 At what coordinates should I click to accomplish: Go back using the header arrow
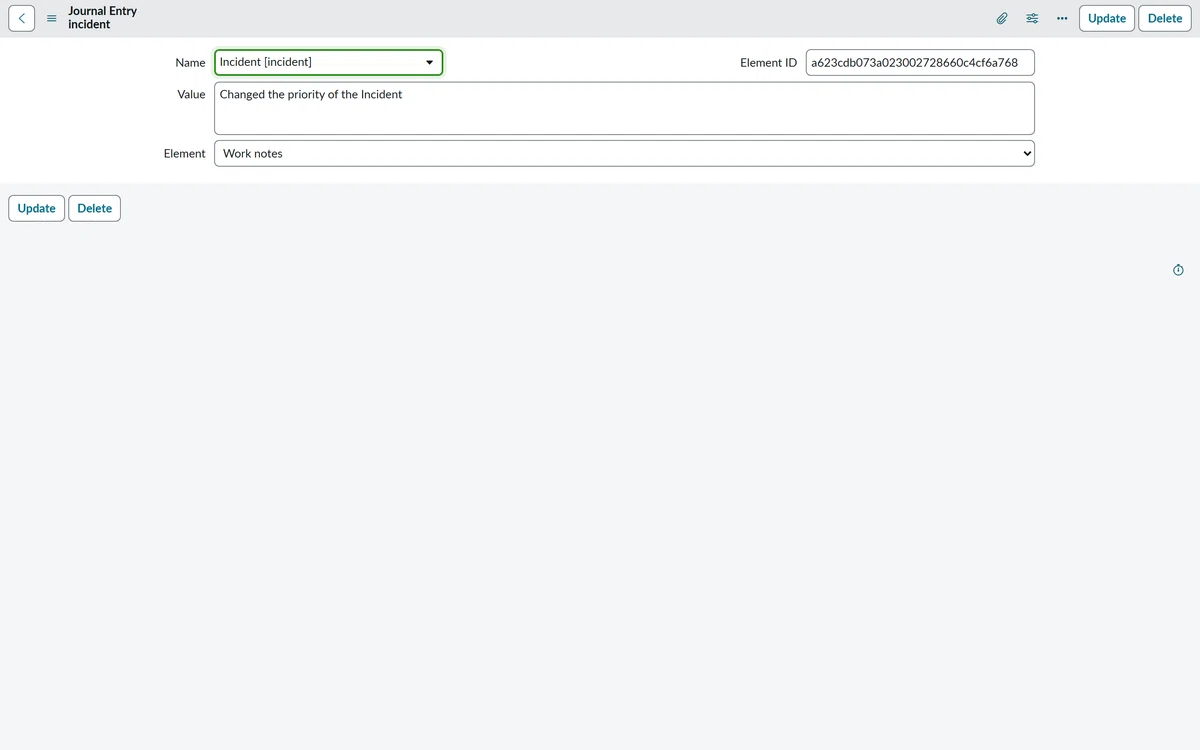click(22, 18)
